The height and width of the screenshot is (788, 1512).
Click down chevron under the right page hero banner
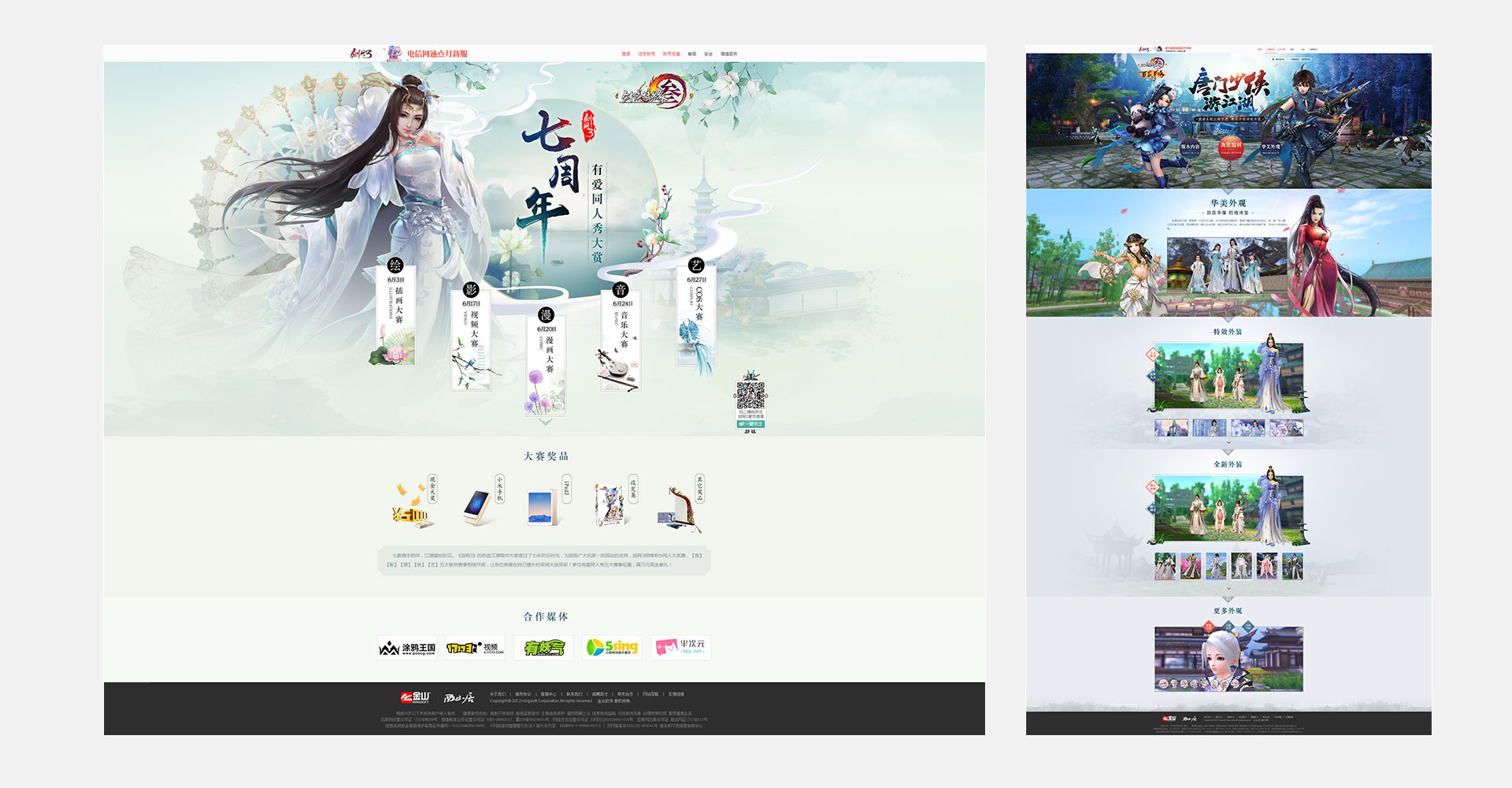(1228, 191)
